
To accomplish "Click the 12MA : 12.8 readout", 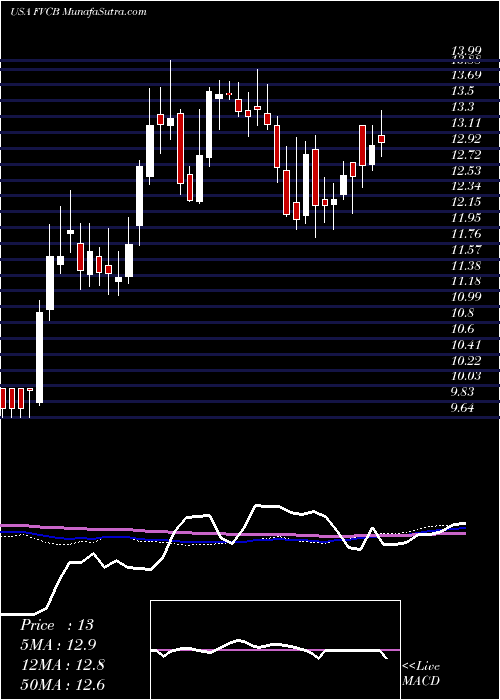I will [x=62, y=665].
